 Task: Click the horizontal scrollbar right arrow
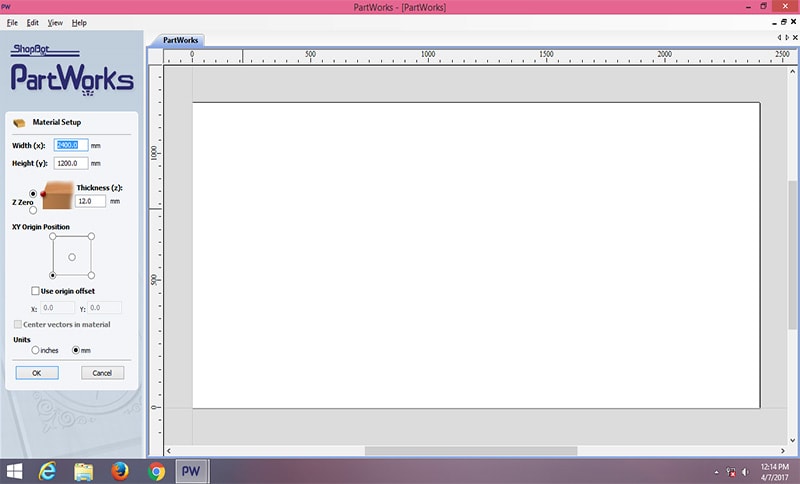tap(783, 451)
